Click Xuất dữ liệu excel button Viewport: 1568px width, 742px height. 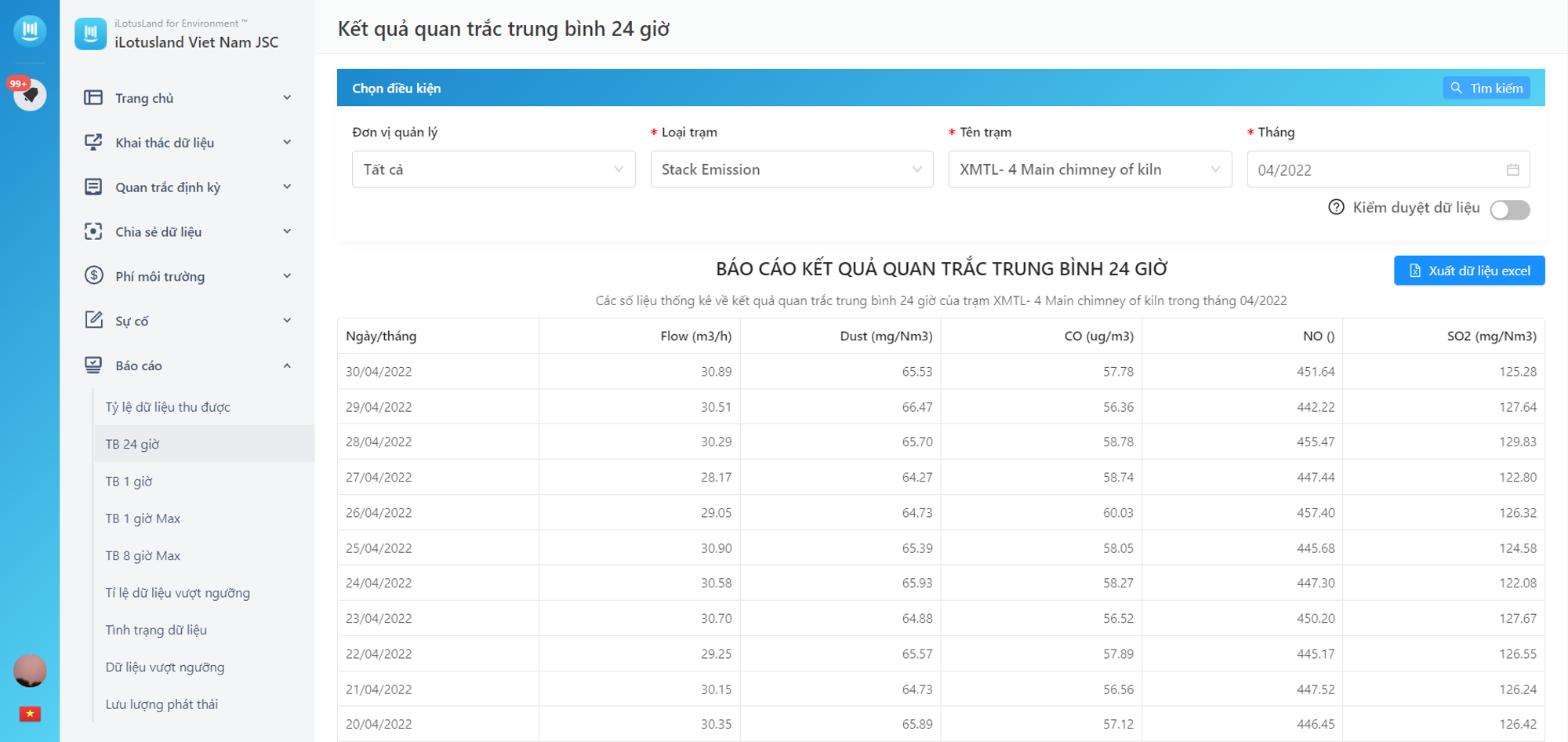point(1469,271)
